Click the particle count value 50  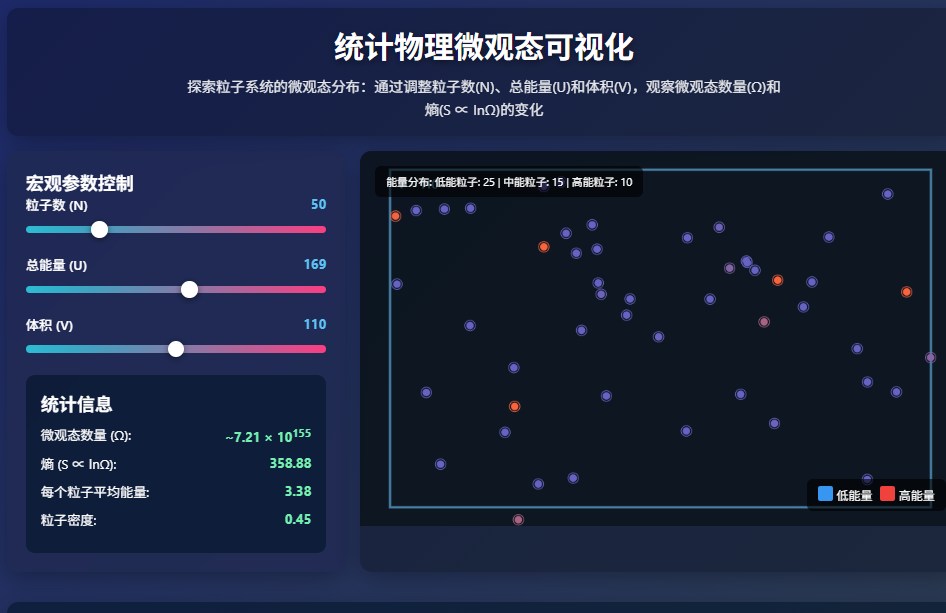click(318, 205)
